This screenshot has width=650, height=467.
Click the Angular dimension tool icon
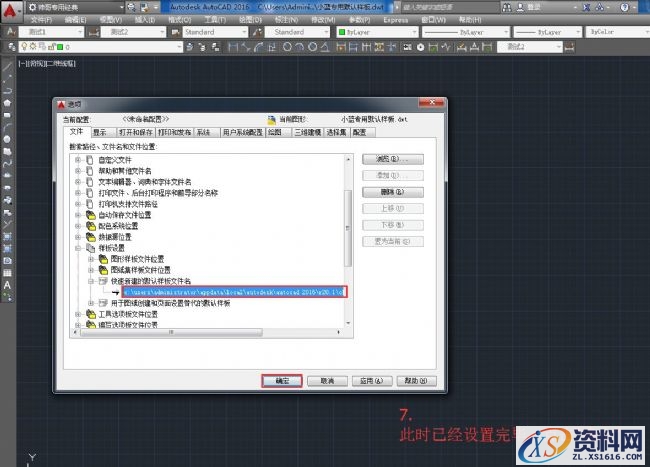[325, 47]
